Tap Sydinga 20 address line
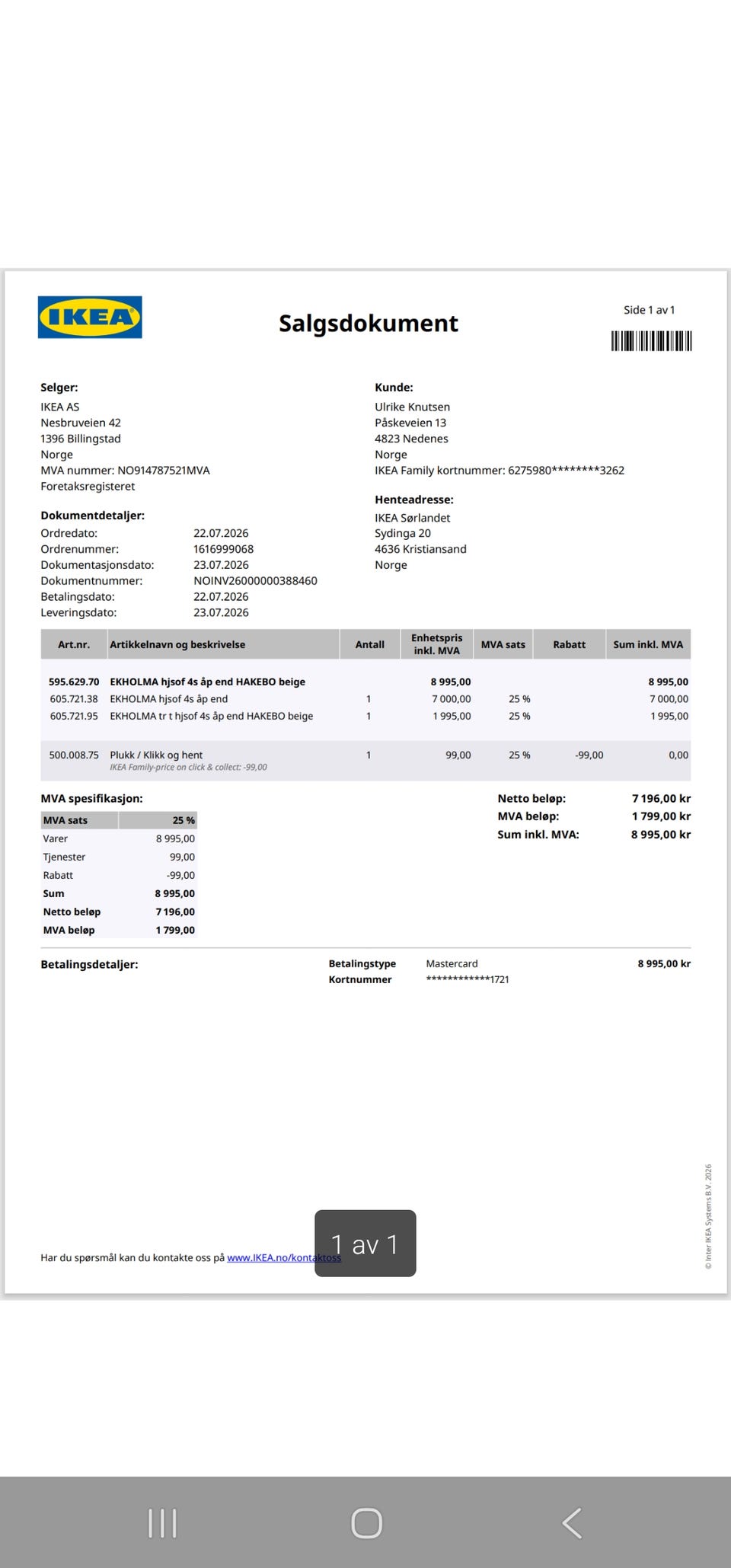 (x=403, y=534)
